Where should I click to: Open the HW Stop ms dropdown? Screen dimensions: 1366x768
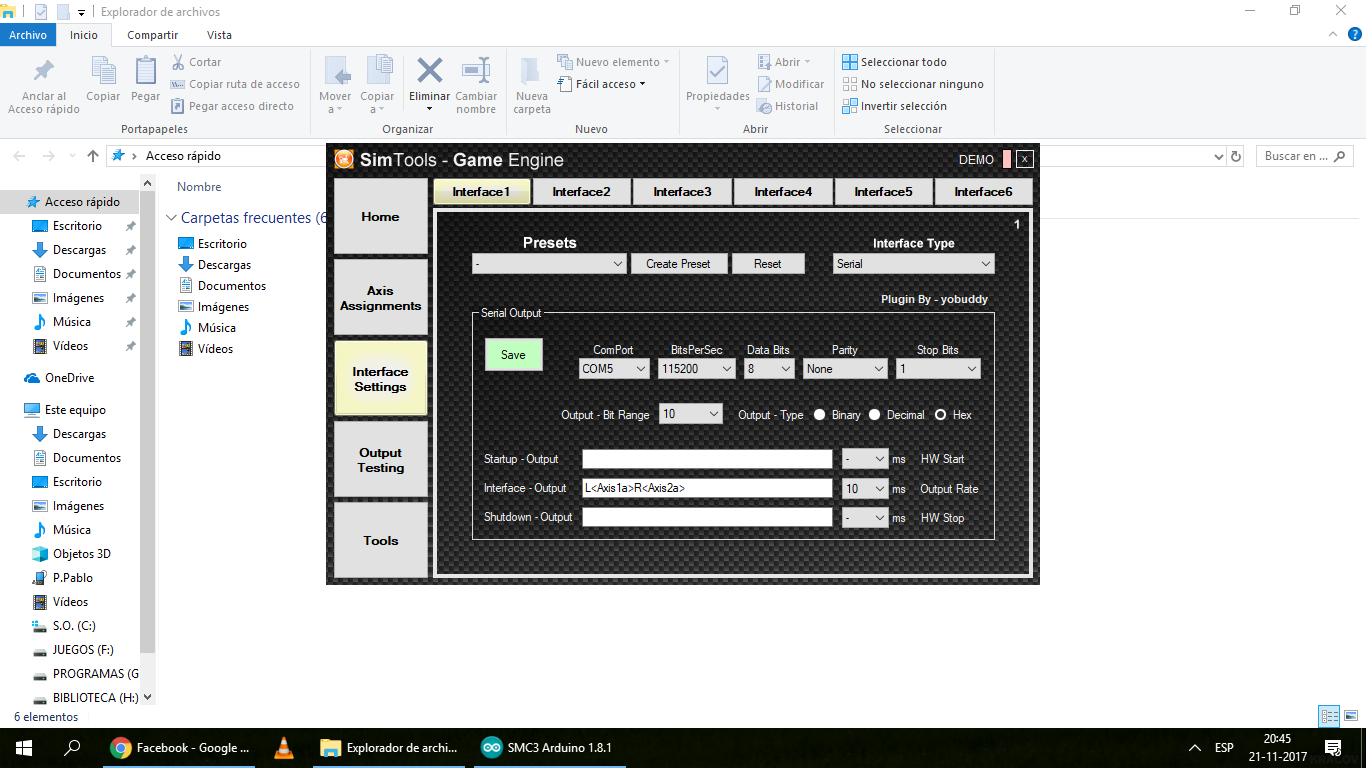(x=866, y=518)
